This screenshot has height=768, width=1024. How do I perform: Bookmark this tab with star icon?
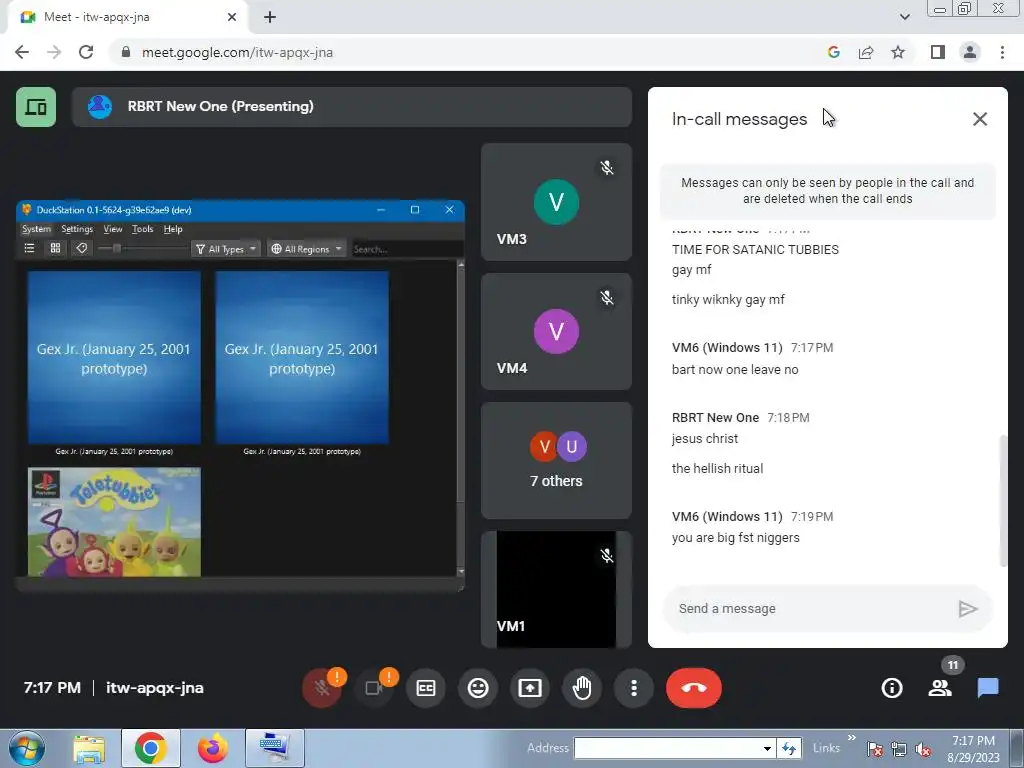tap(898, 52)
